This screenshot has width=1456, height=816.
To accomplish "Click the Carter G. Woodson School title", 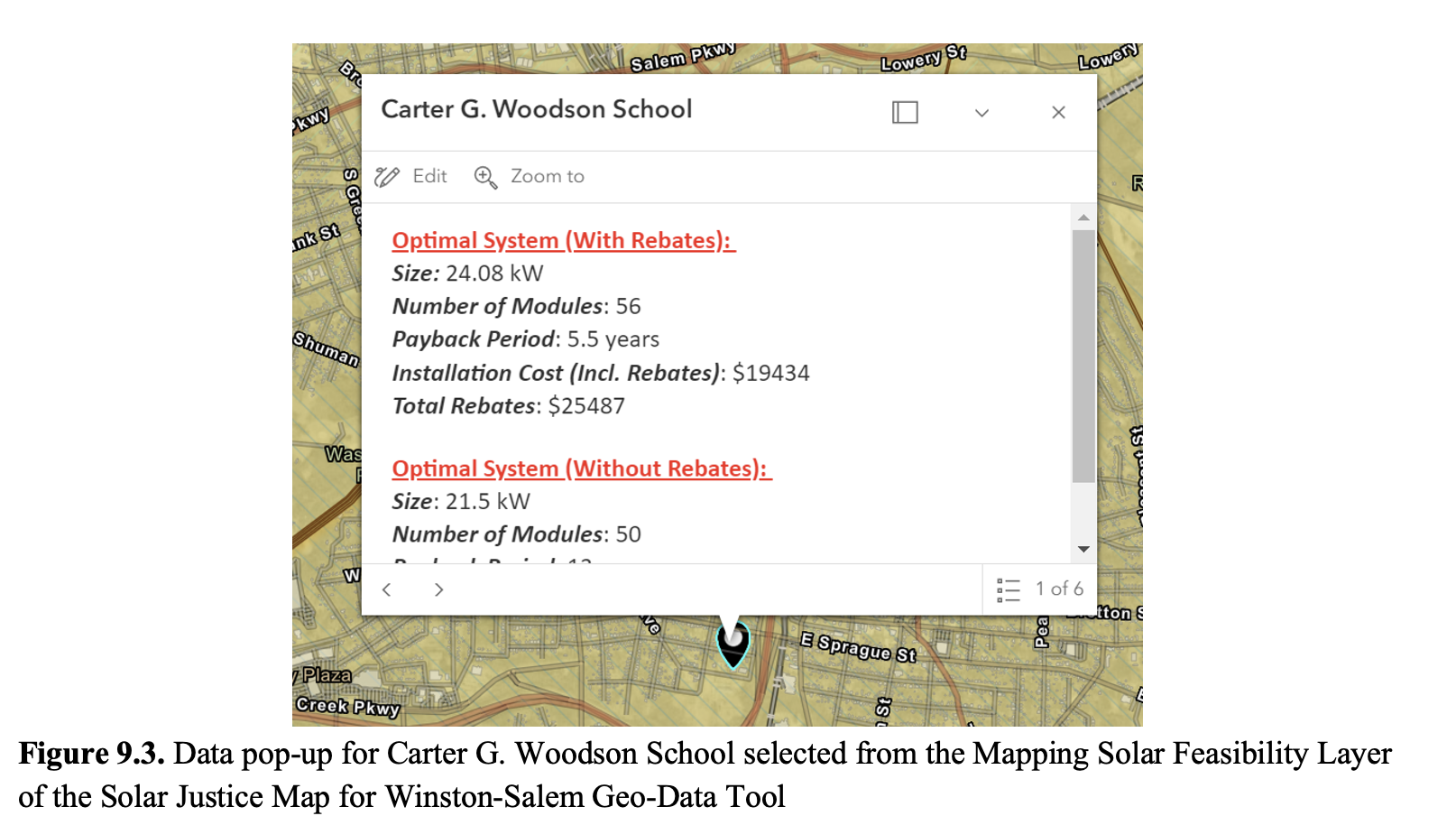I will (x=536, y=109).
